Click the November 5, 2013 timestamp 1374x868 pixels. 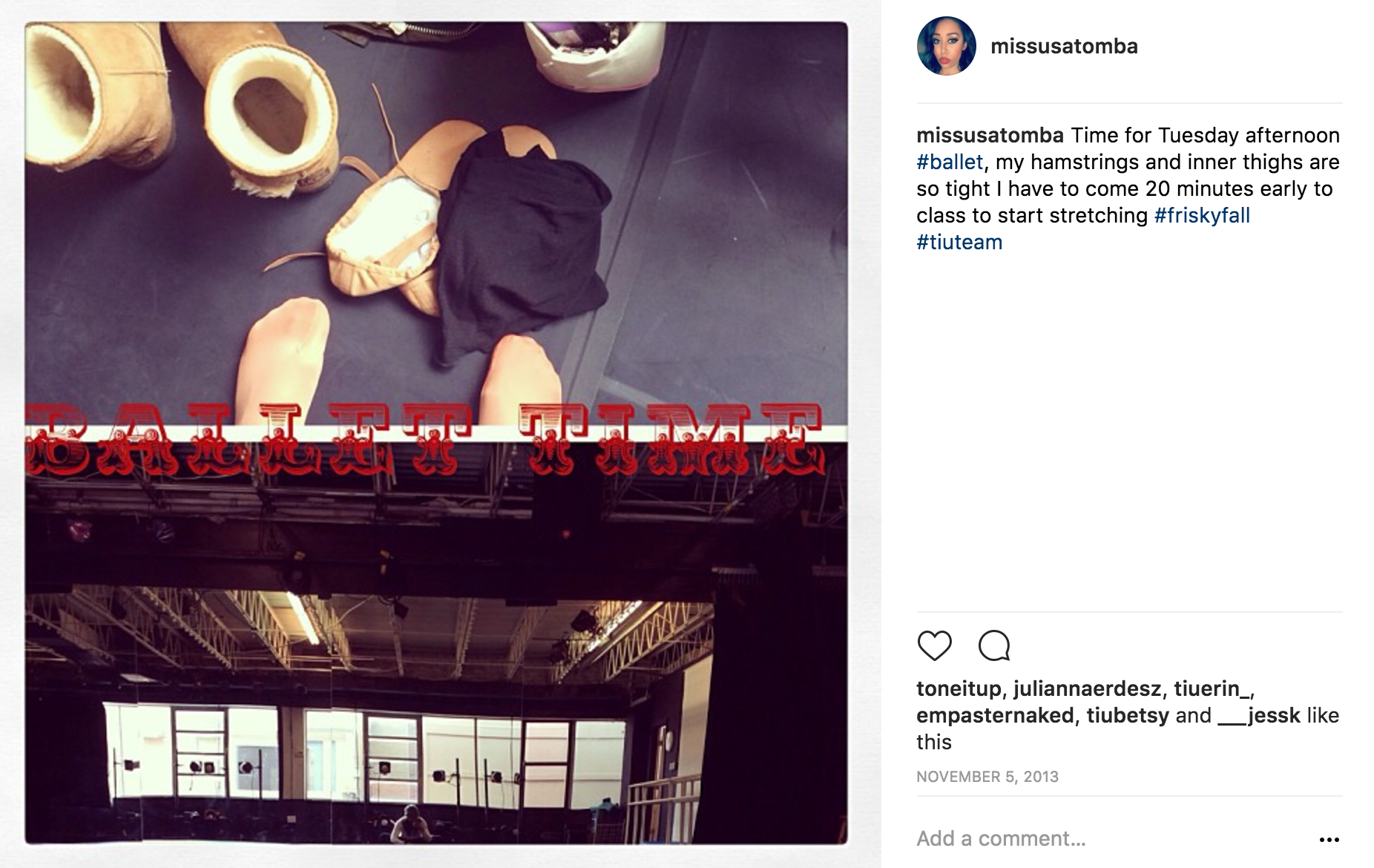987,777
